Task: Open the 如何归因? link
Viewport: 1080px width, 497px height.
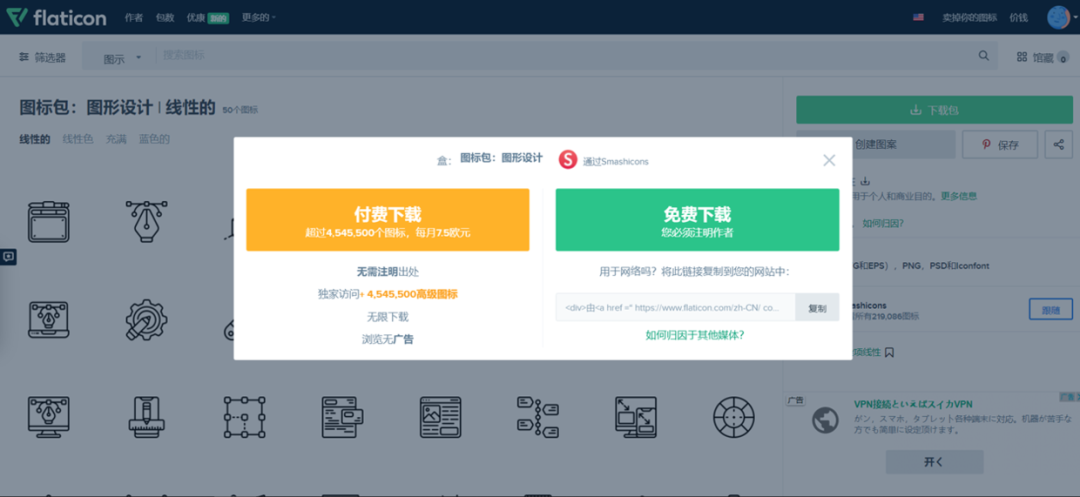Action: [883, 223]
